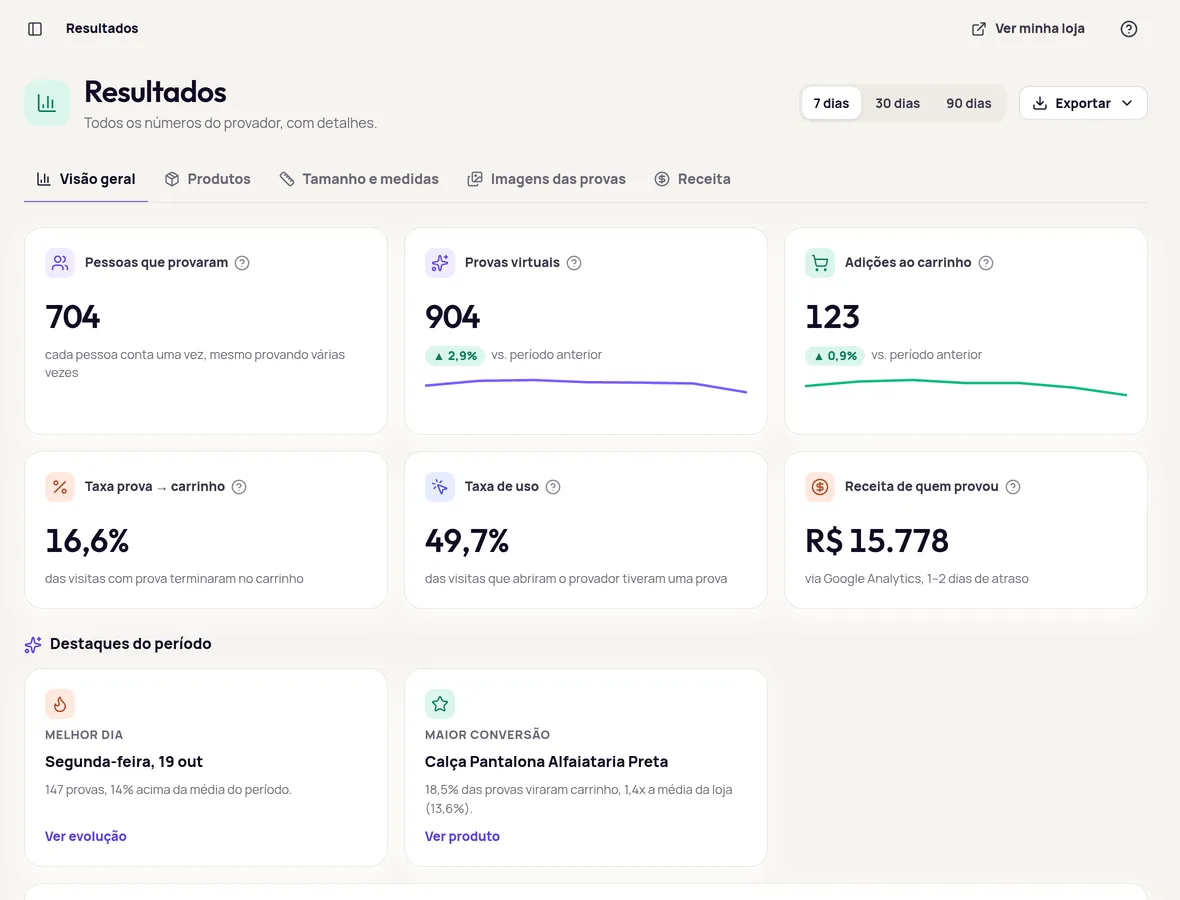Viewport: 1180px width, 900px height.
Task: Click the R$ 15.778 revenue value
Action: [x=877, y=541]
